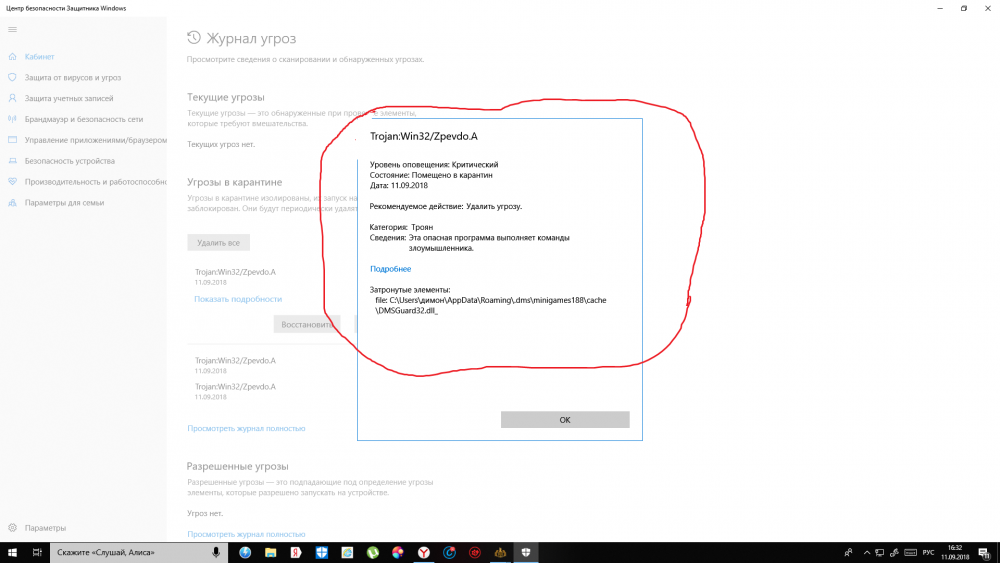Open Параметры settings at sidebar bottom
The height and width of the screenshot is (563, 1000).
point(45,528)
